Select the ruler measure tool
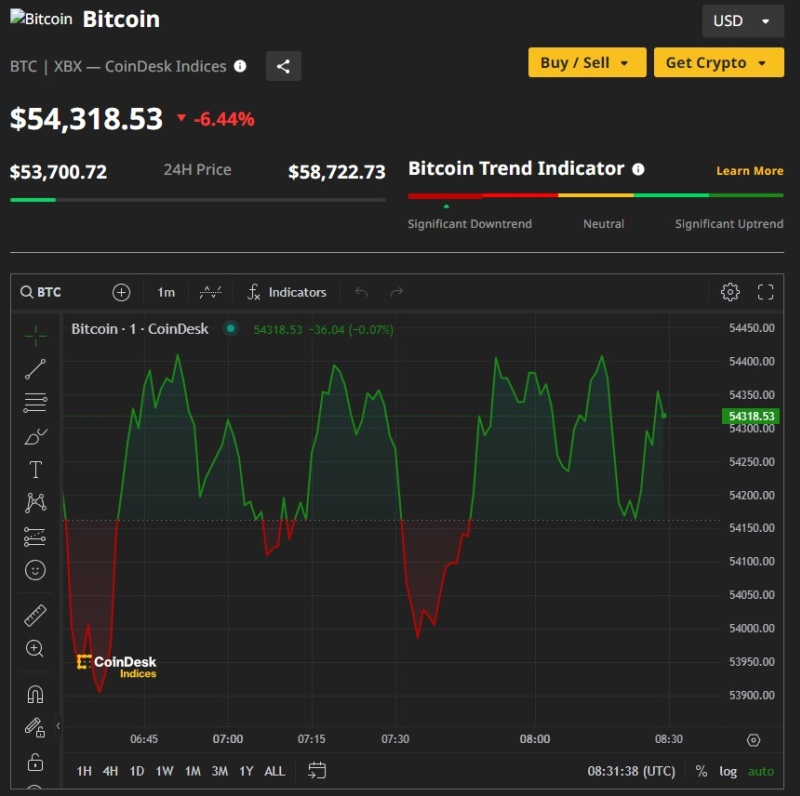This screenshot has height=796, width=800. [x=35, y=615]
